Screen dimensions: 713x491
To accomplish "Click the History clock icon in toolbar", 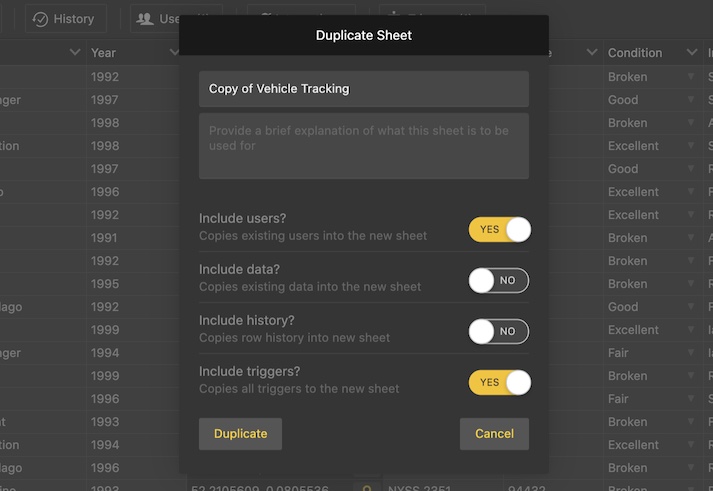I will tap(41, 19).
